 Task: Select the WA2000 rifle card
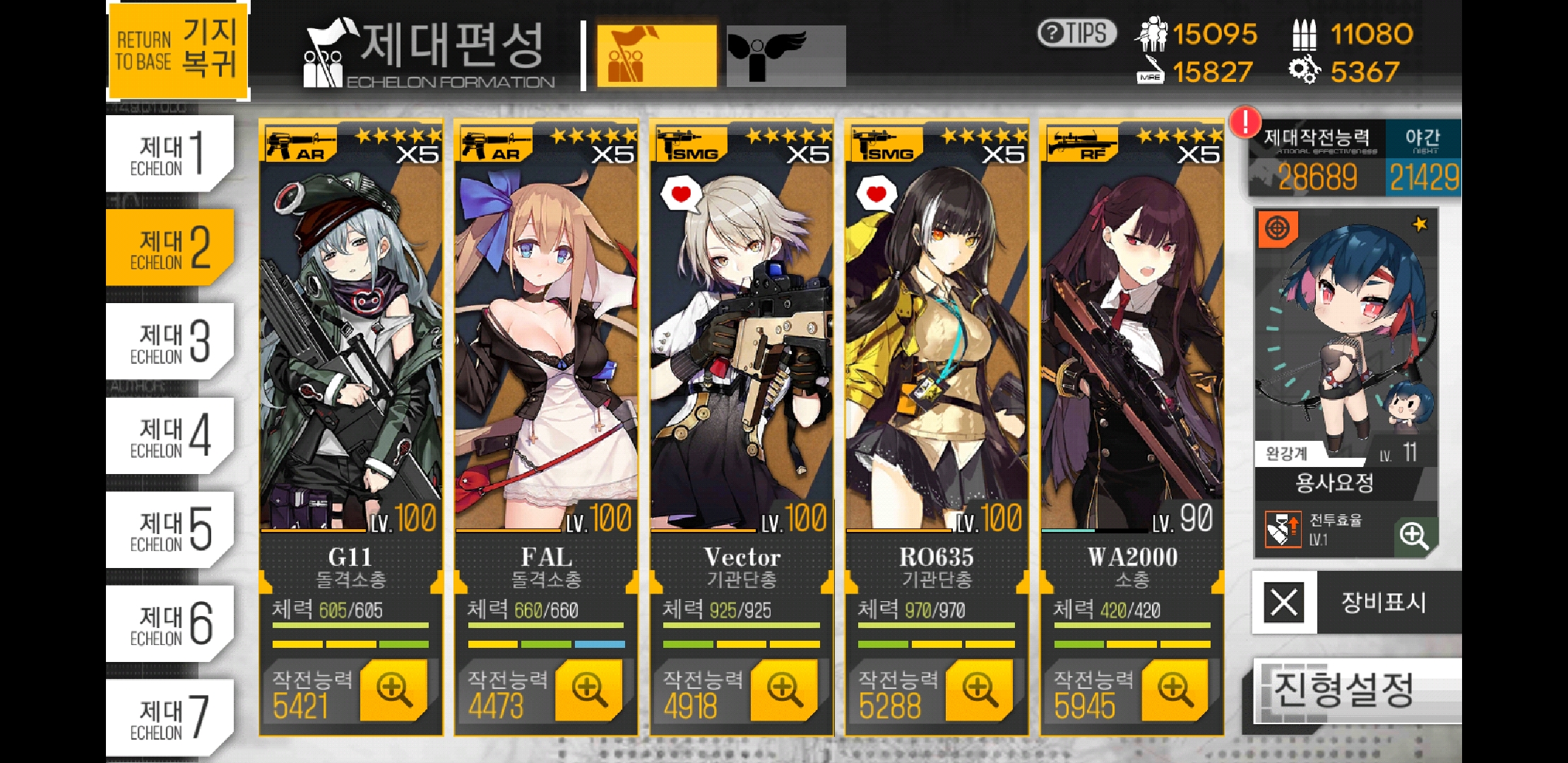[x=1132, y=427]
